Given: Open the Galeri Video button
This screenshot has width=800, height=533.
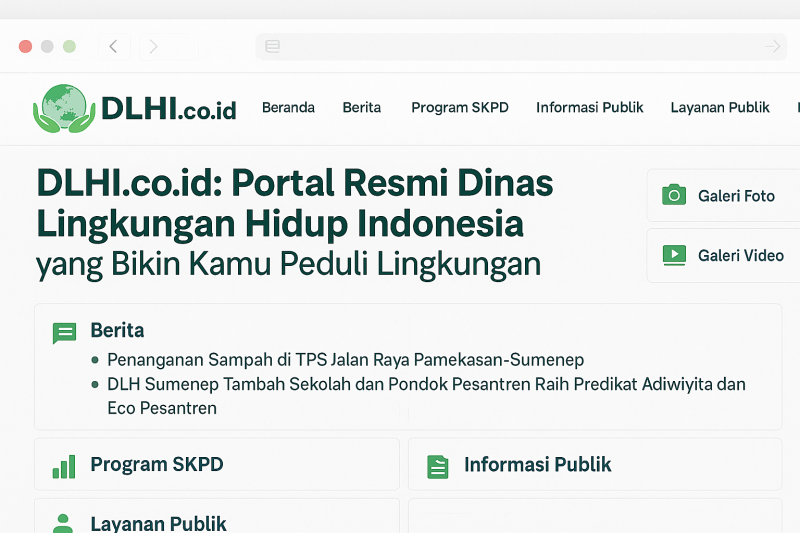Looking at the screenshot, I should point(723,255).
